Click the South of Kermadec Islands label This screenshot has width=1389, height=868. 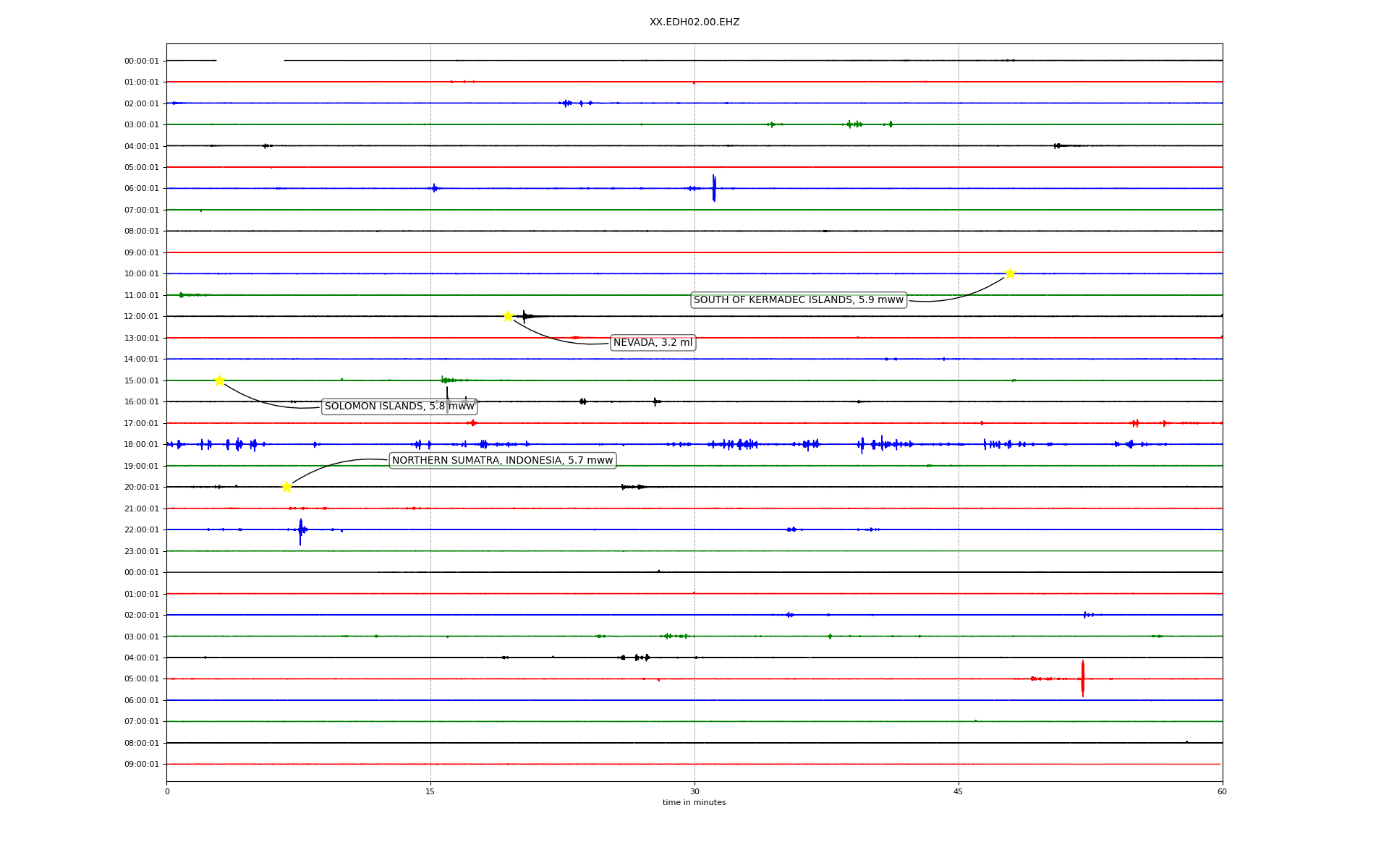798,300
